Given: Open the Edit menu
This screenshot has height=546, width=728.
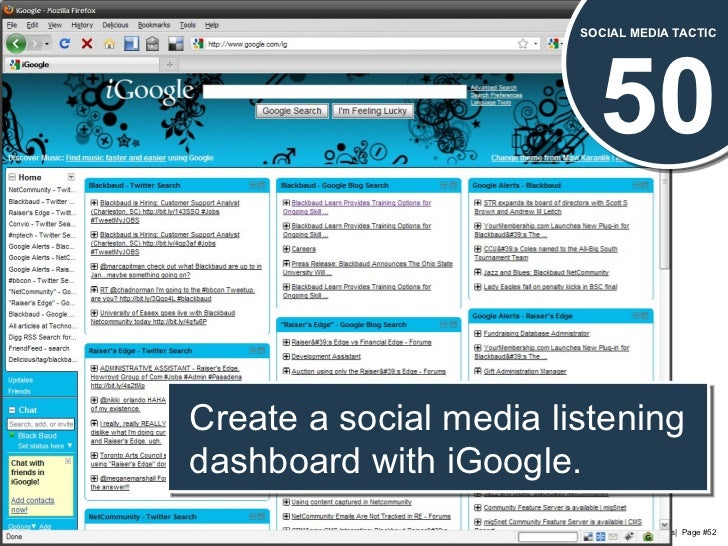Looking at the screenshot, I should point(32,25).
